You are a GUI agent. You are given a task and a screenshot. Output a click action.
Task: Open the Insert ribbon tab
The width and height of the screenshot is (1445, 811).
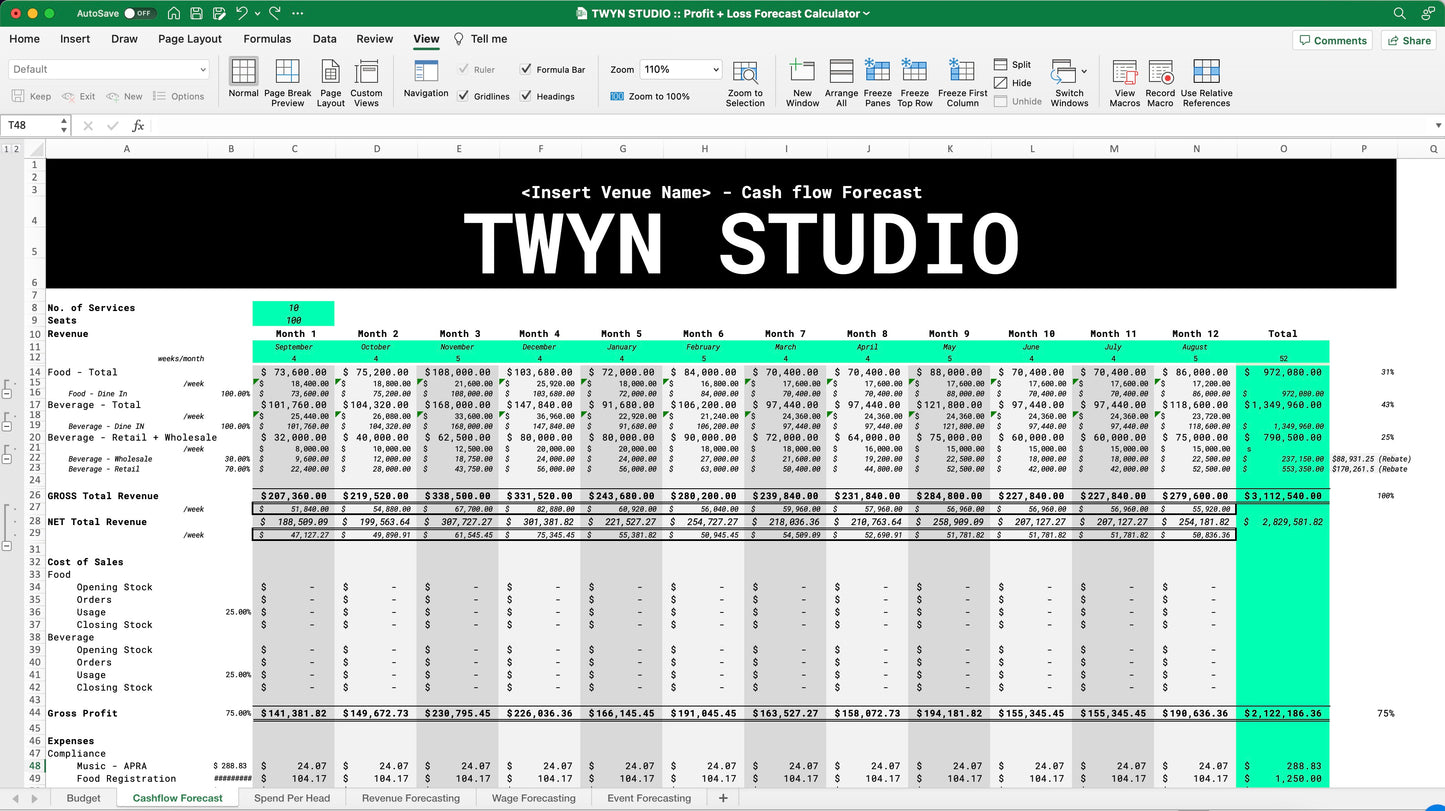[x=75, y=39]
